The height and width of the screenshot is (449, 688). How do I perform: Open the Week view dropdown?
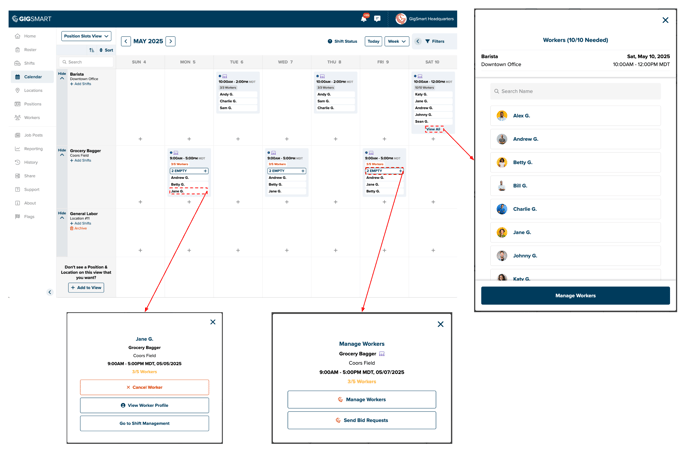pos(397,41)
